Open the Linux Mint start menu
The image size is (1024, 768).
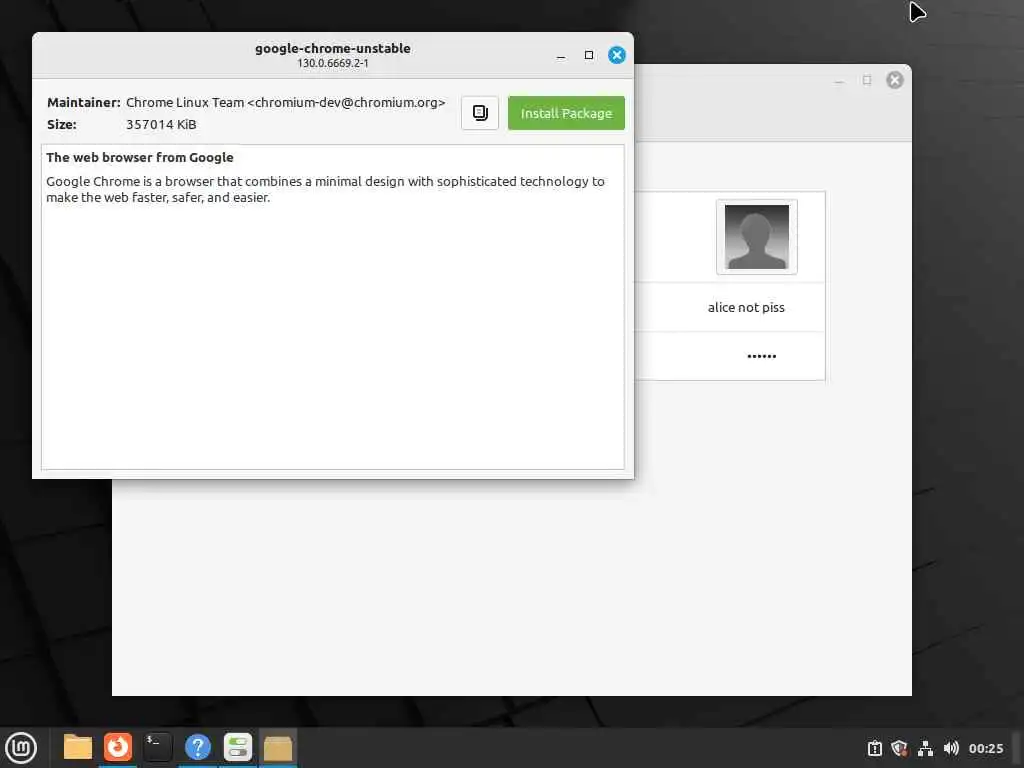click(x=21, y=747)
